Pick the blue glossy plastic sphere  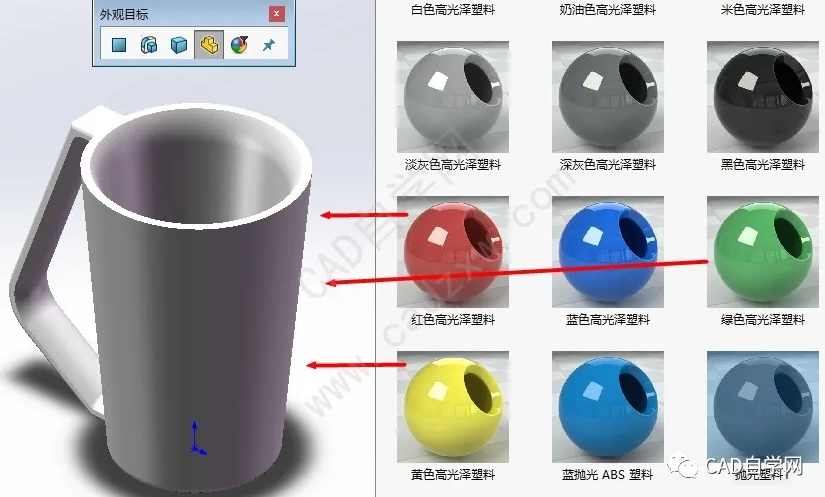[608, 252]
